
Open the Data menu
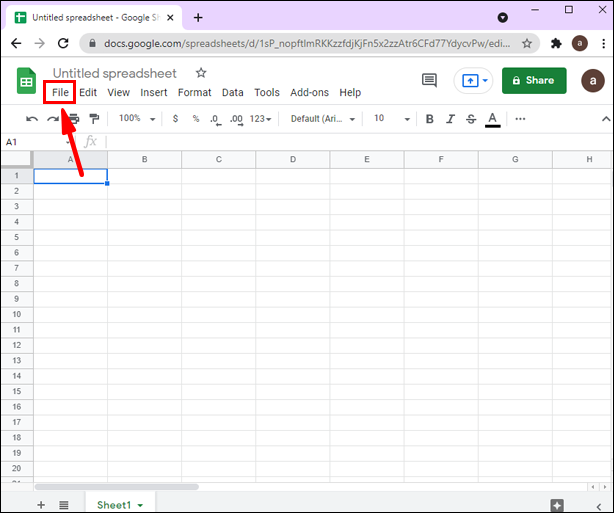point(233,92)
